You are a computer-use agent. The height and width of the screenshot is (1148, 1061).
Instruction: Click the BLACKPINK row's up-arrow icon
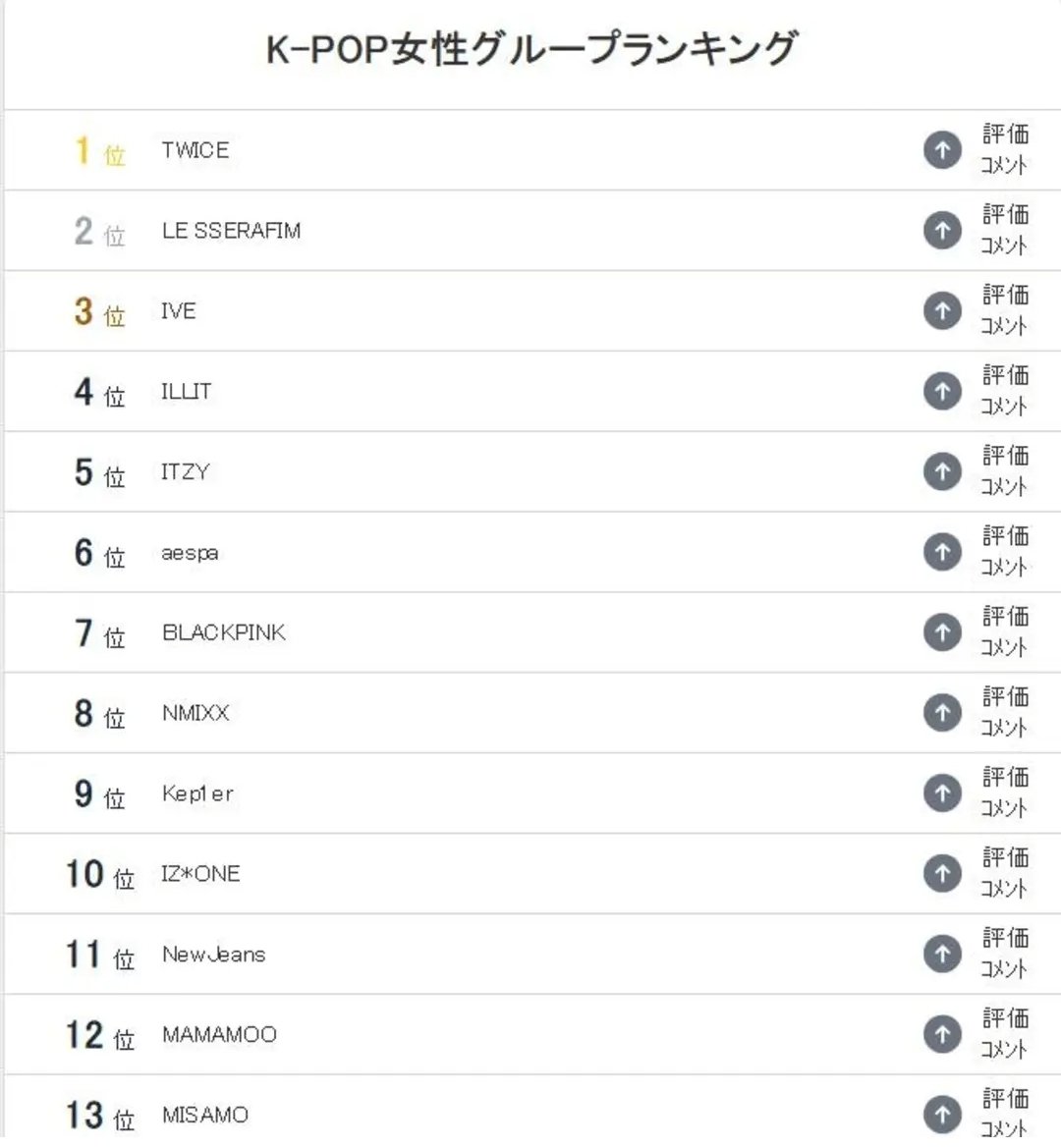point(942,632)
